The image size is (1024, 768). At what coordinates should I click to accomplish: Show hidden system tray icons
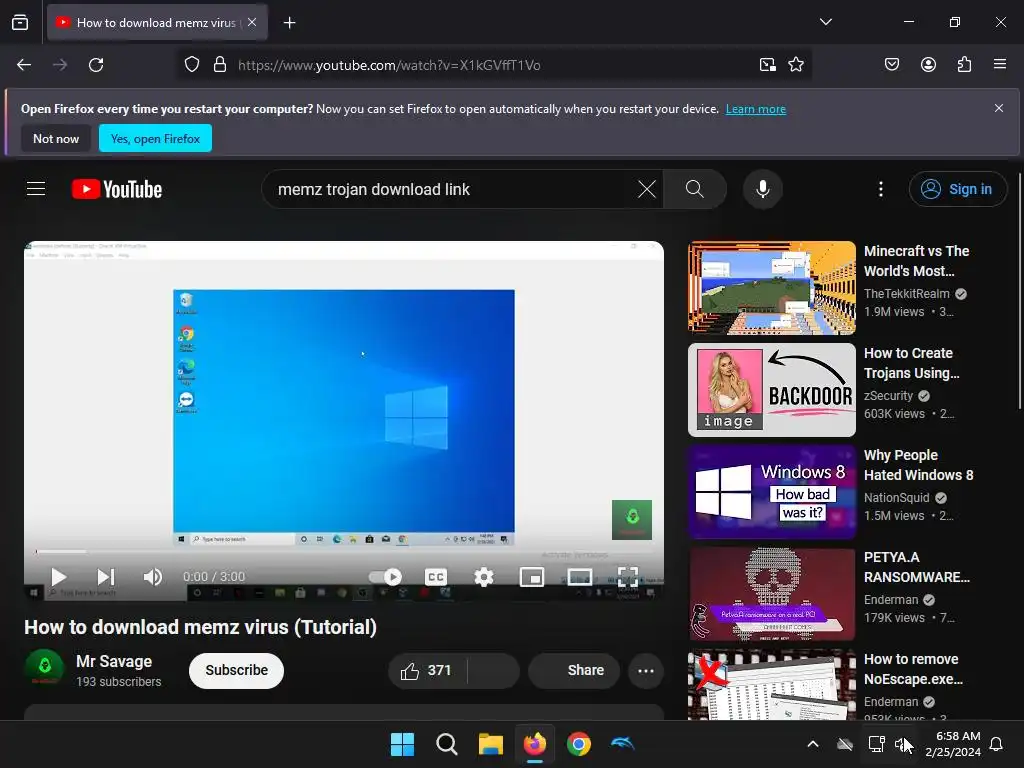[813, 744]
